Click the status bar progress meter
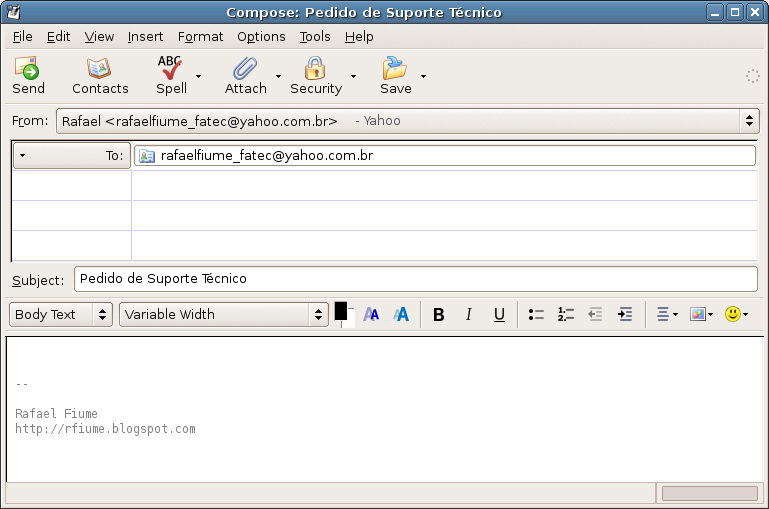Image resolution: width=769 pixels, height=509 pixels. pyautogui.click(x=710, y=493)
